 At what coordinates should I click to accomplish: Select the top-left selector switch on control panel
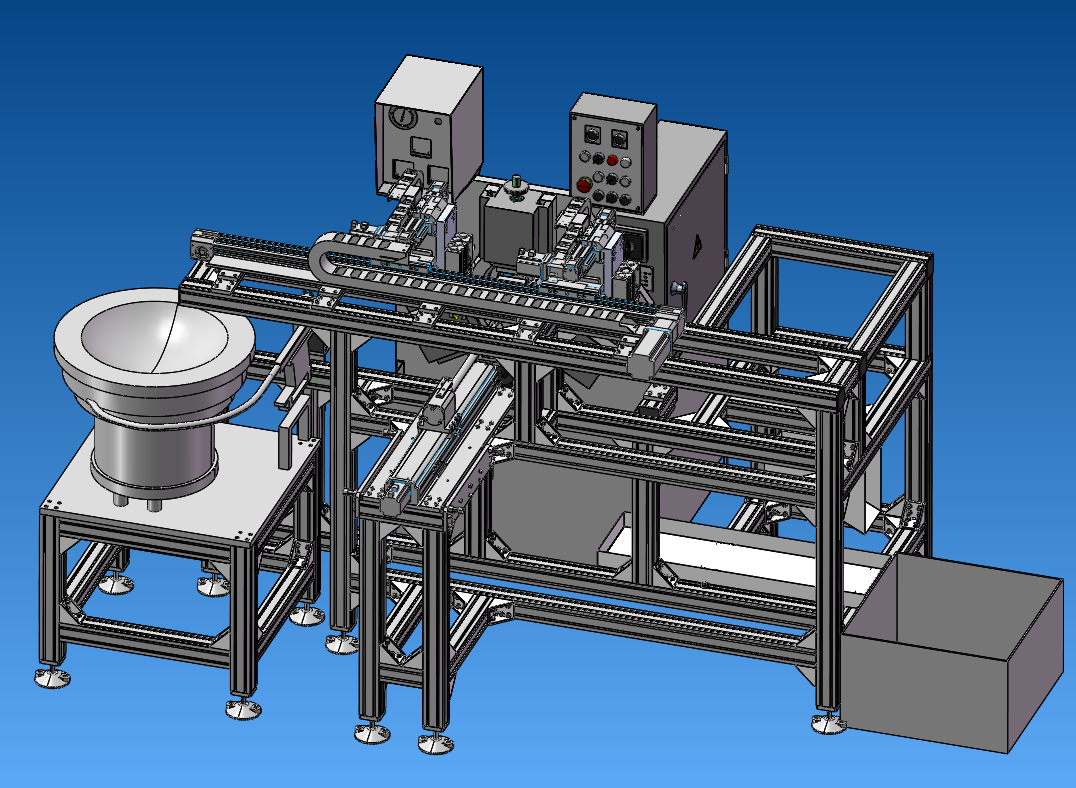coord(590,133)
